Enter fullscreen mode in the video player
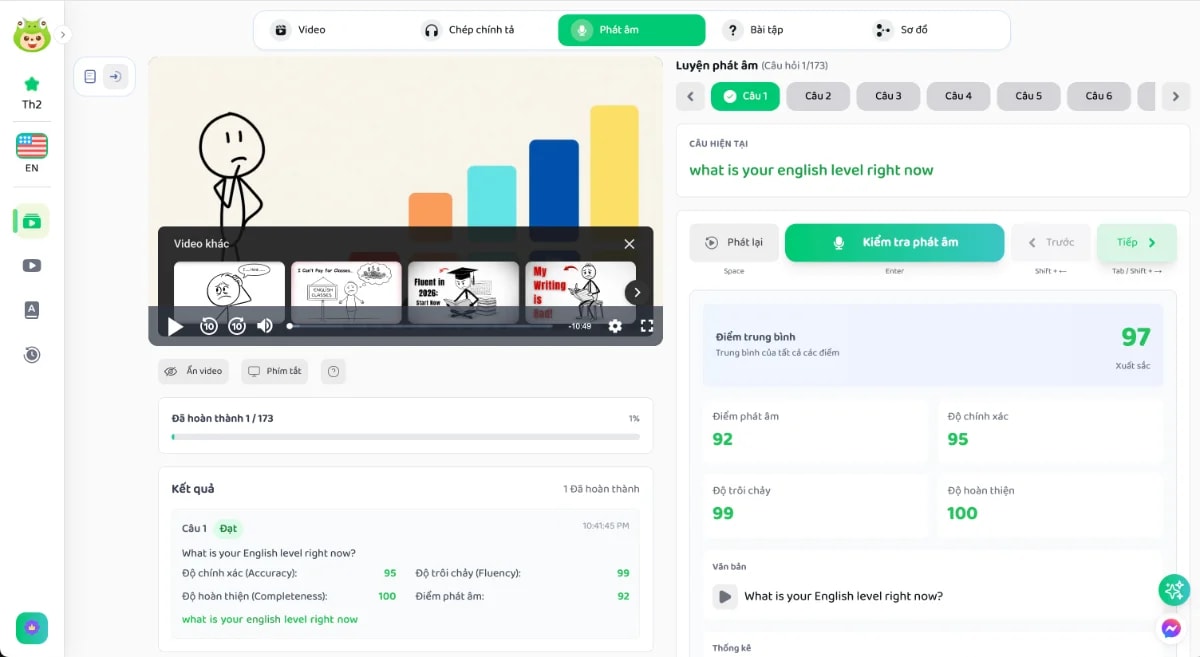1200x657 pixels. pos(647,326)
